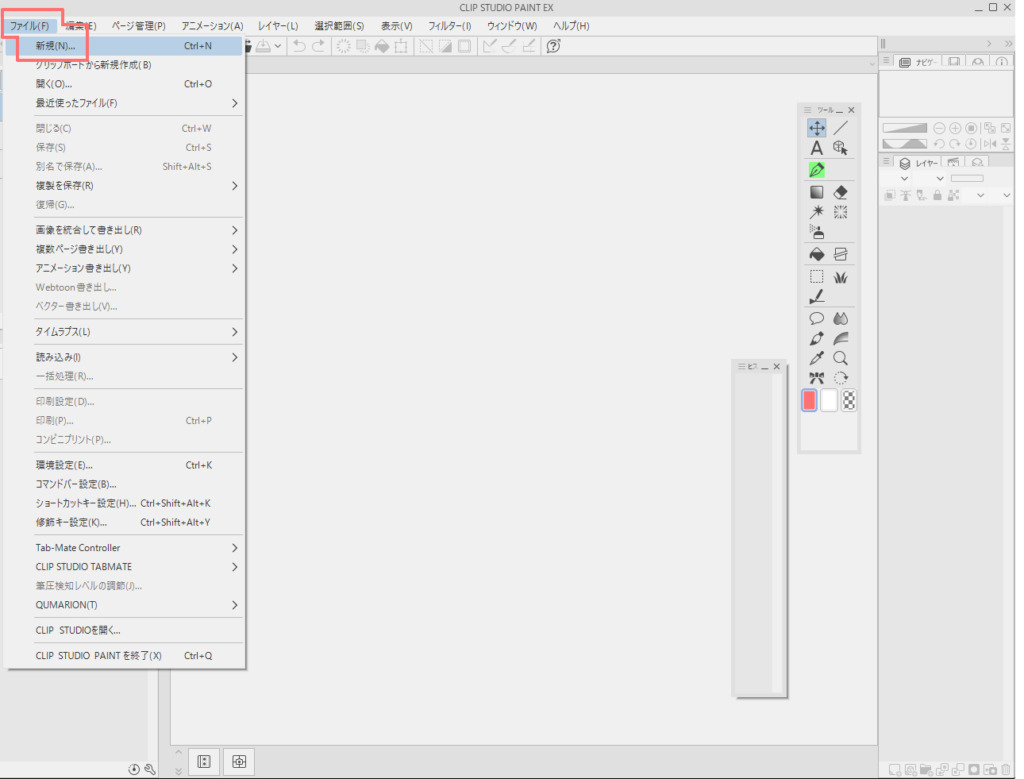Click the Redo arrow in command bar

coord(318,46)
